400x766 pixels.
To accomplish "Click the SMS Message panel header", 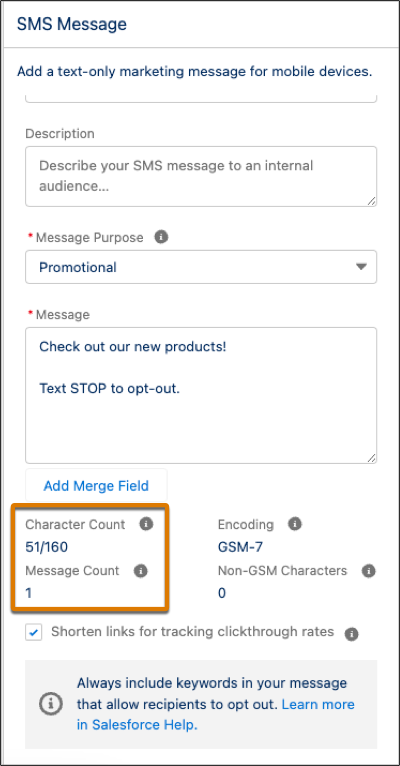I will (x=72, y=24).
